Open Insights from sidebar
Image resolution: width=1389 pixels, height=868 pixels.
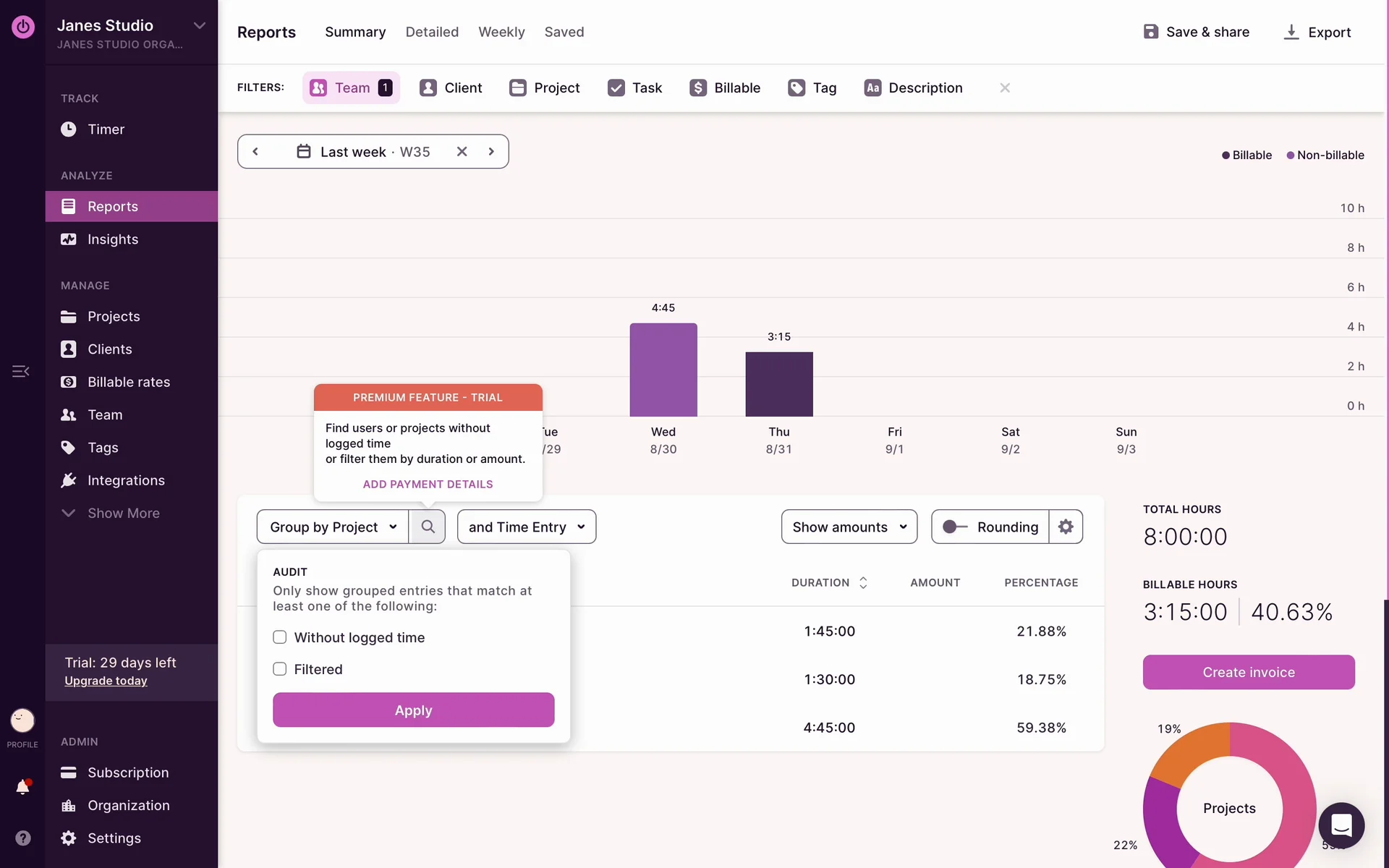(112, 239)
